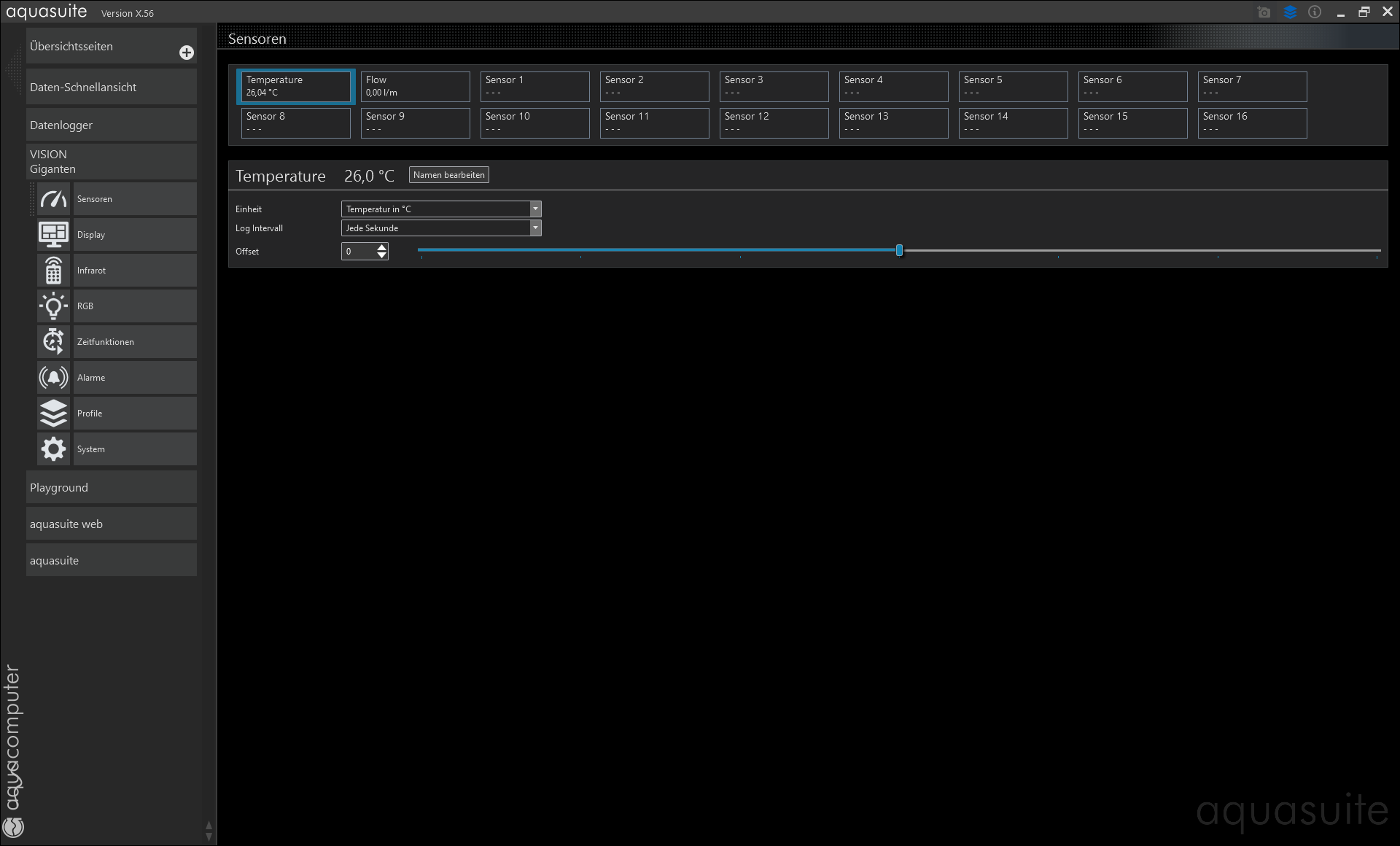The height and width of the screenshot is (846, 1400).
Task: Click the info icon in title bar
Action: (x=1315, y=12)
